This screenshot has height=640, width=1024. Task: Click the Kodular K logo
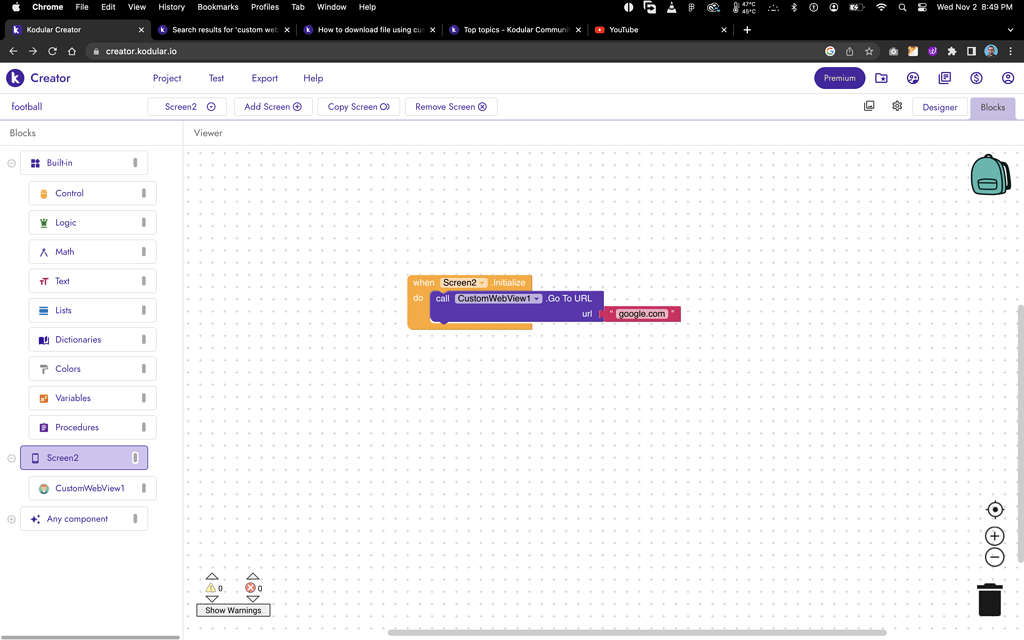tap(15, 78)
